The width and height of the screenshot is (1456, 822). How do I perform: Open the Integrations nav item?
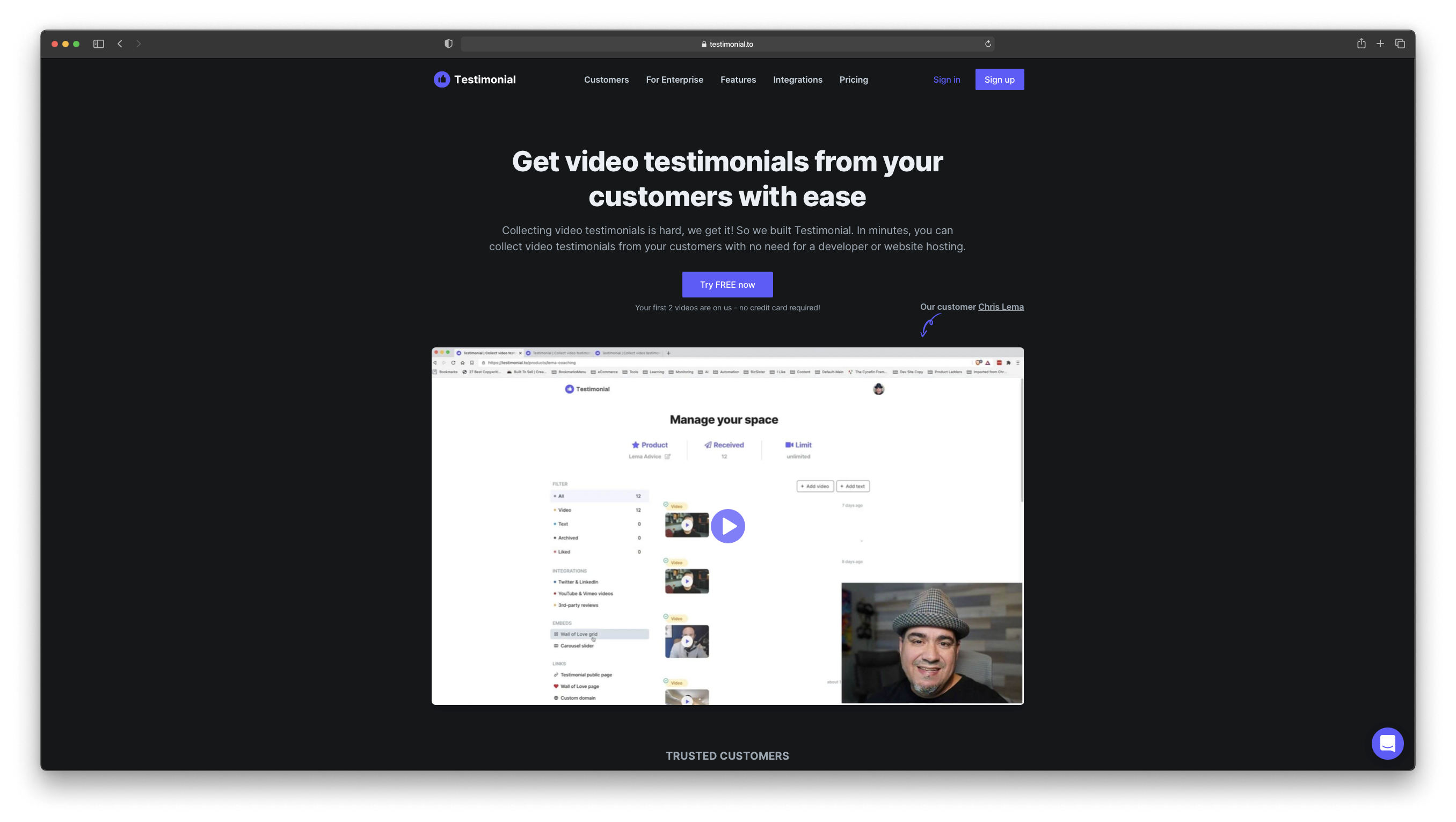coord(797,79)
